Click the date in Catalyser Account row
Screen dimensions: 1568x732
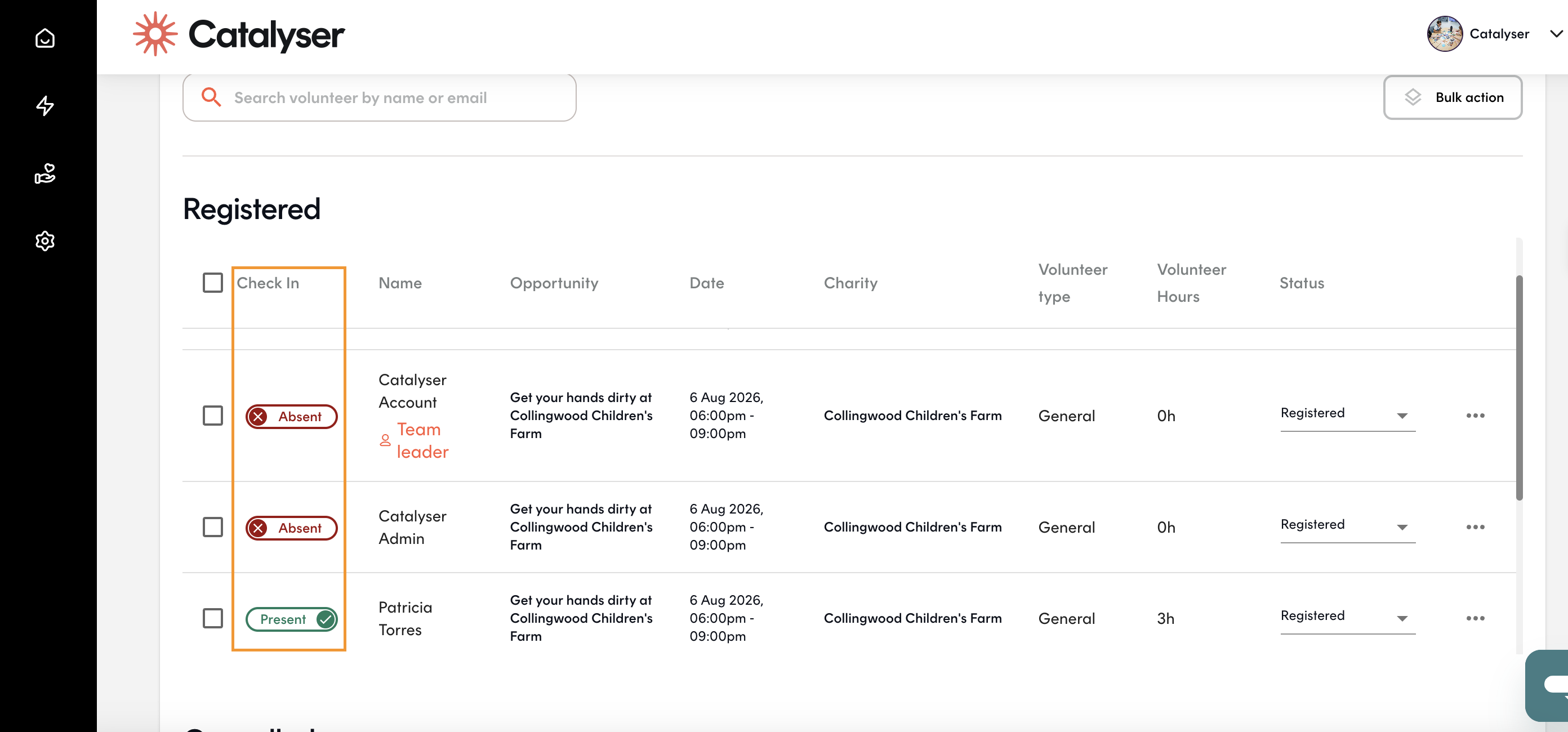click(726, 416)
